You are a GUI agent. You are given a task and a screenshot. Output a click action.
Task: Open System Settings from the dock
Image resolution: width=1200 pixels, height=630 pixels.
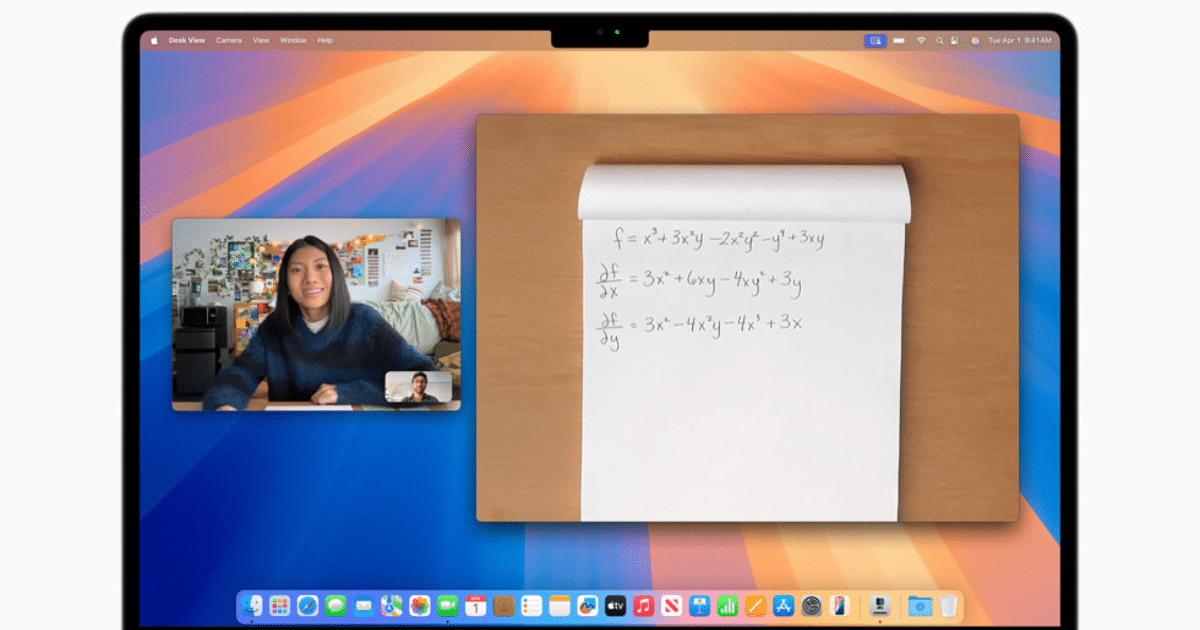(x=812, y=605)
